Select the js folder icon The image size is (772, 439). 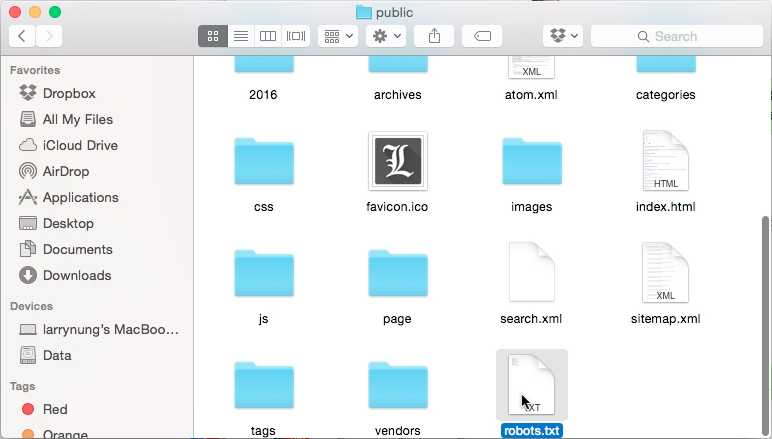(x=264, y=273)
